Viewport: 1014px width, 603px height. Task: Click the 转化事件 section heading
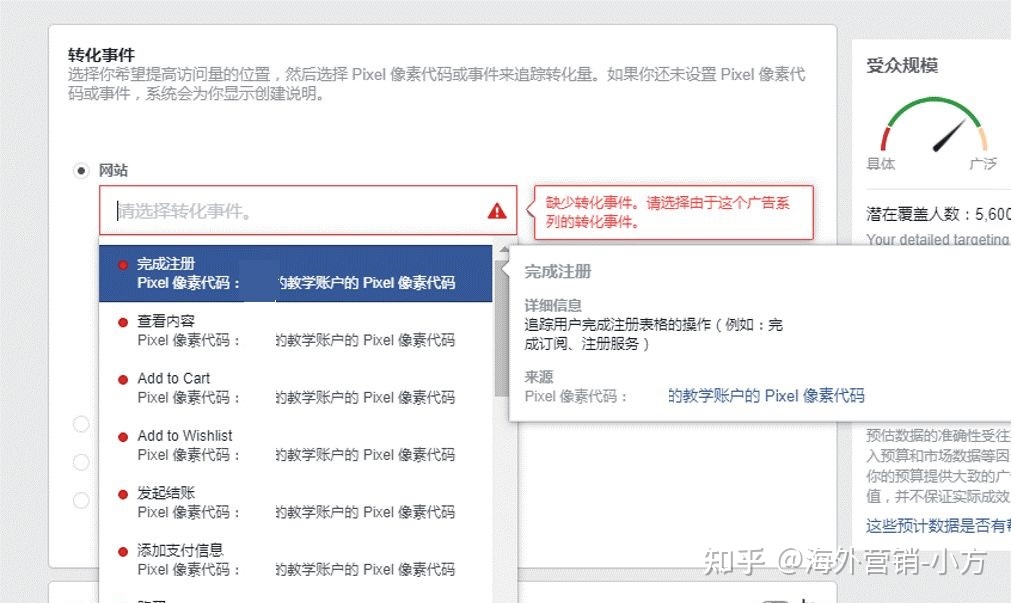pyautogui.click(x=102, y=55)
